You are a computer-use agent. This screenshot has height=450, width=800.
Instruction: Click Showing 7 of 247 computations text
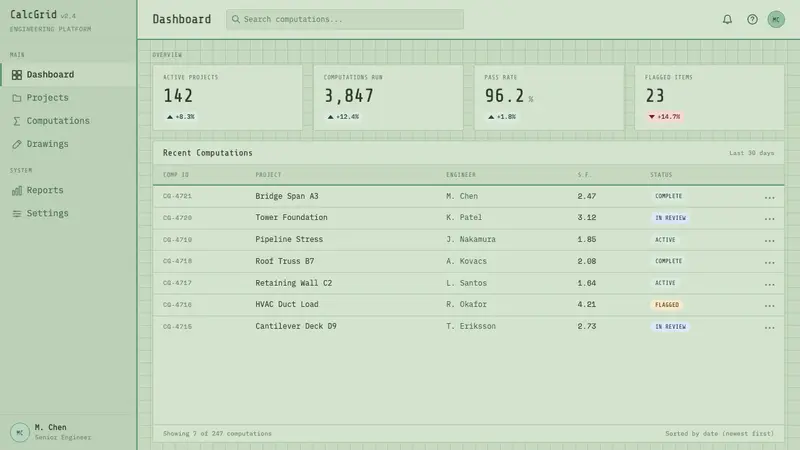click(217, 434)
